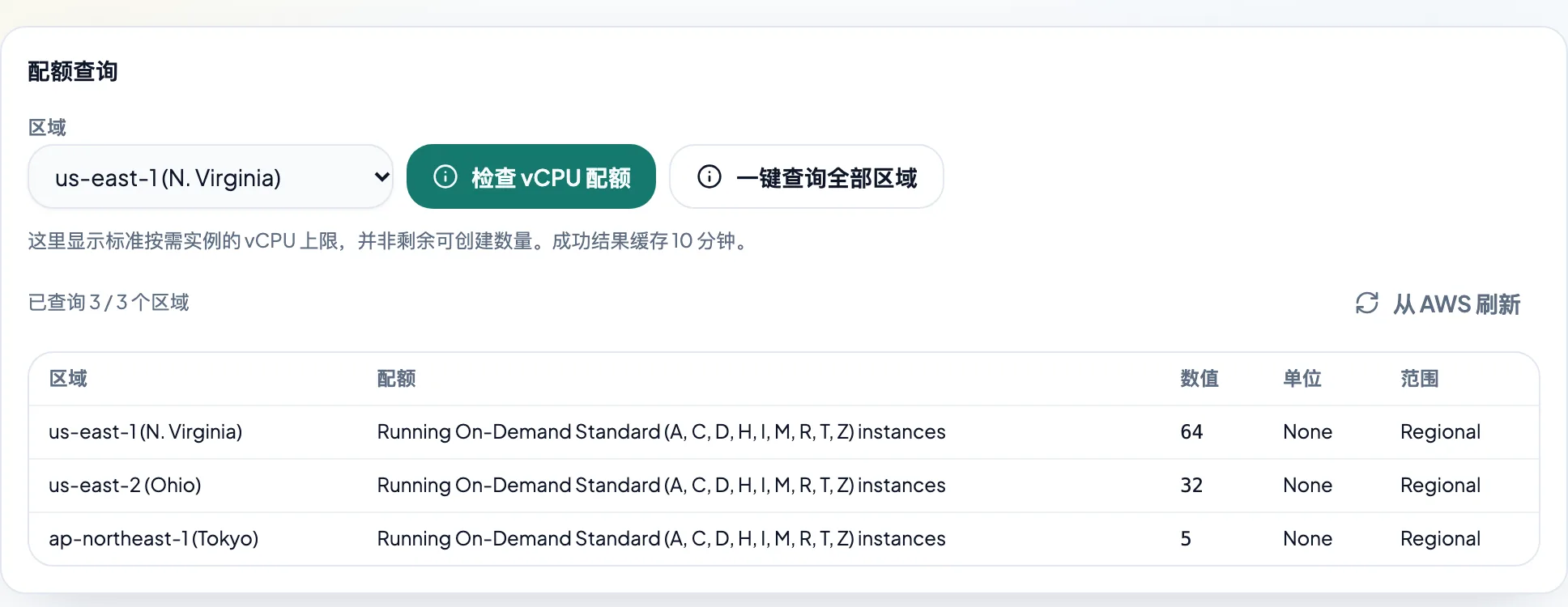Select the us-east-1 (N. Virginia) table cell

(x=146, y=431)
